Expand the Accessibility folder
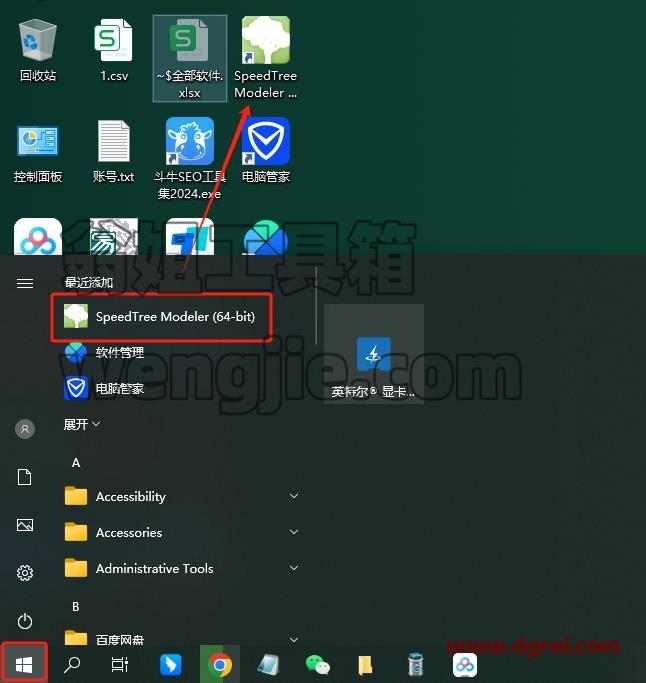646x683 pixels. pyautogui.click(x=182, y=496)
